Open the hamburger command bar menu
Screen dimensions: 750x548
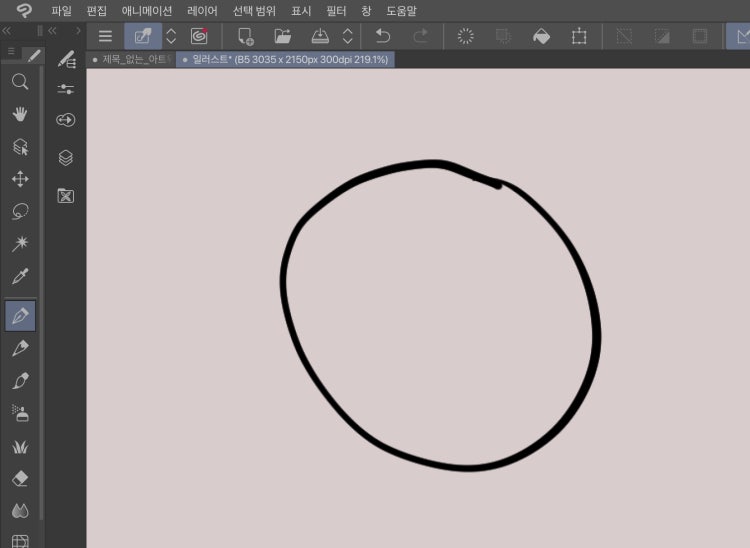105,36
